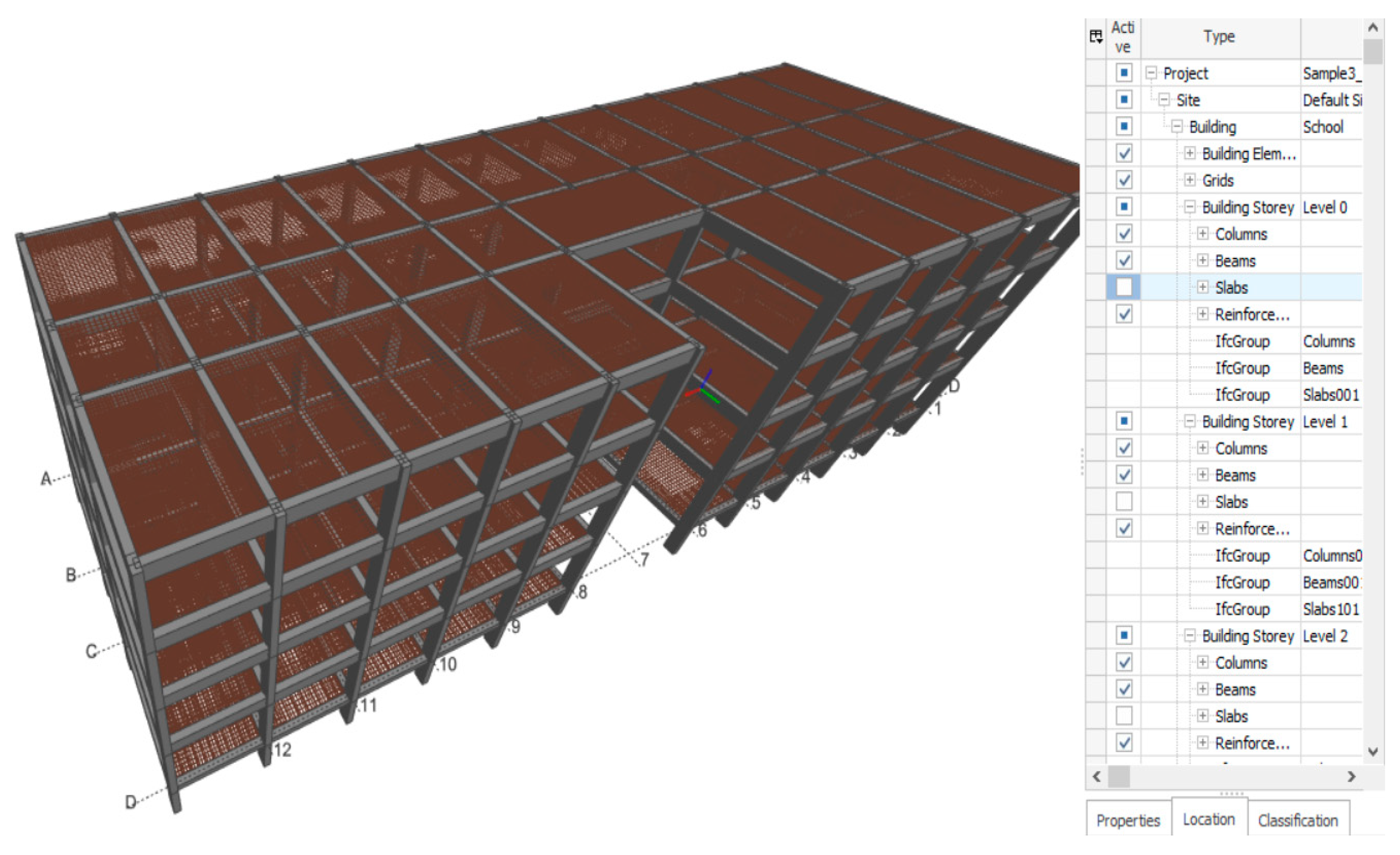1400x855 pixels.
Task: Click the Active column header
Action: click(1123, 37)
